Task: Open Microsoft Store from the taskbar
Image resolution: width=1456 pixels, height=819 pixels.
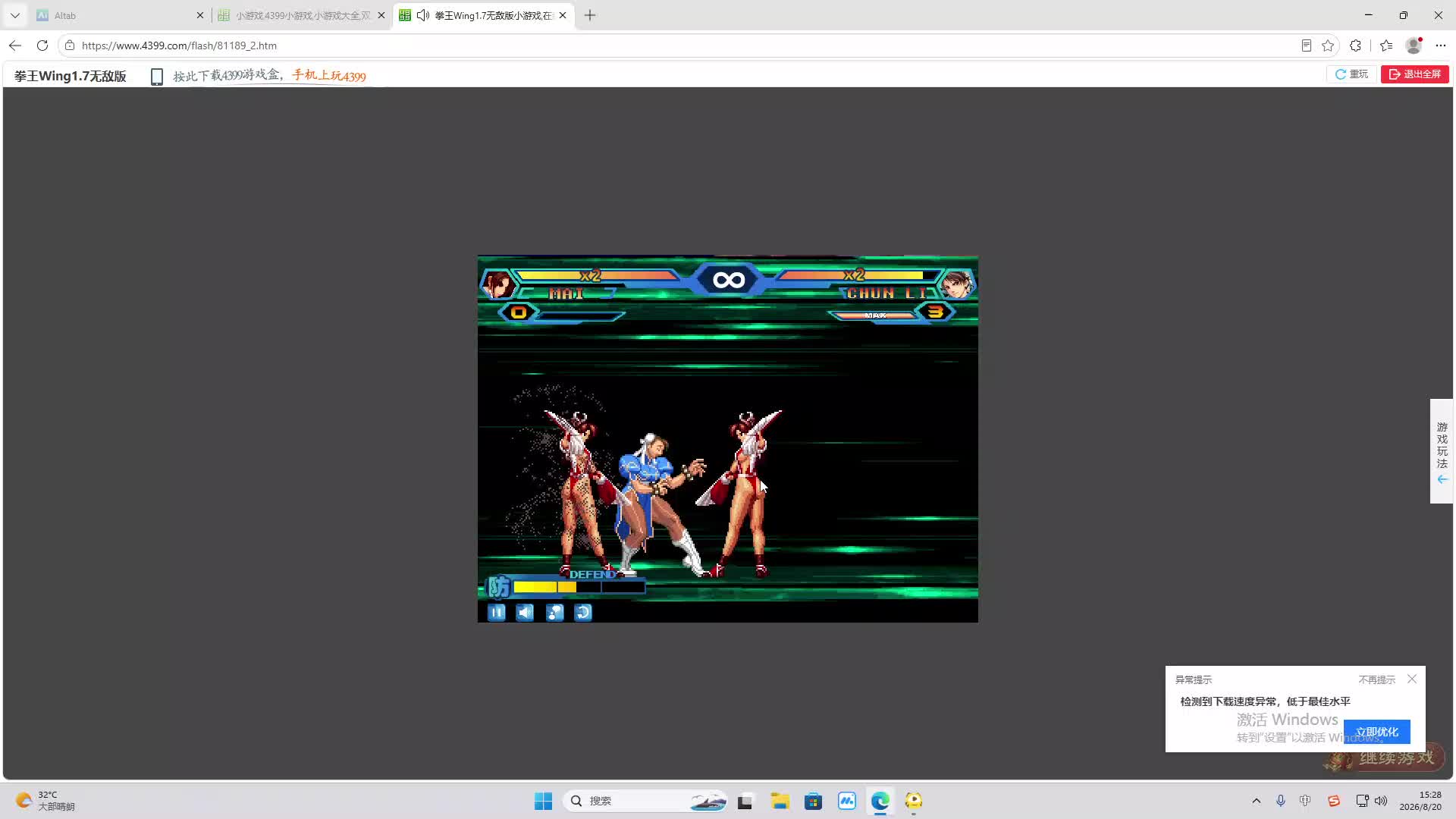Action: tap(814, 801)
